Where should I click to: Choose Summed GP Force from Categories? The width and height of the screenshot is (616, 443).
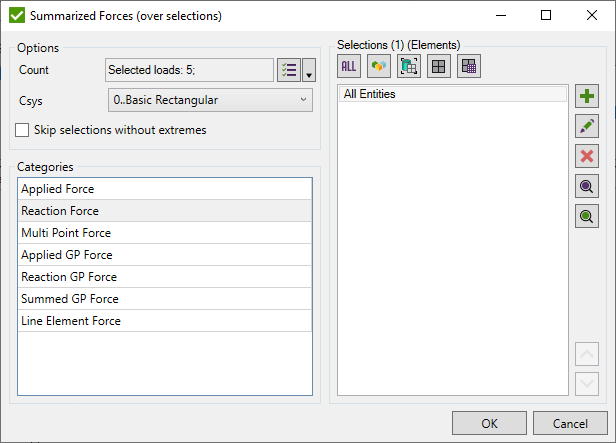pos(164,299)
